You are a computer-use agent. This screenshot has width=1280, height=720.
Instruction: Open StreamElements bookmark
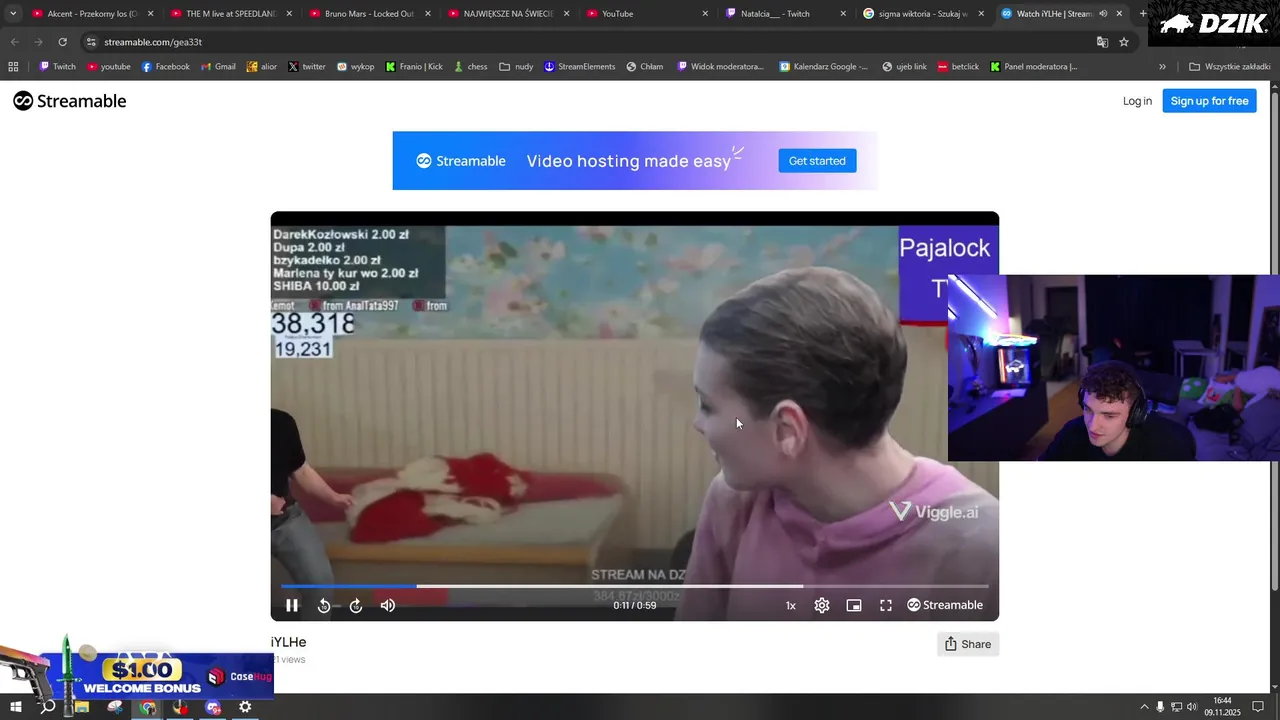[x=580, y=67]
